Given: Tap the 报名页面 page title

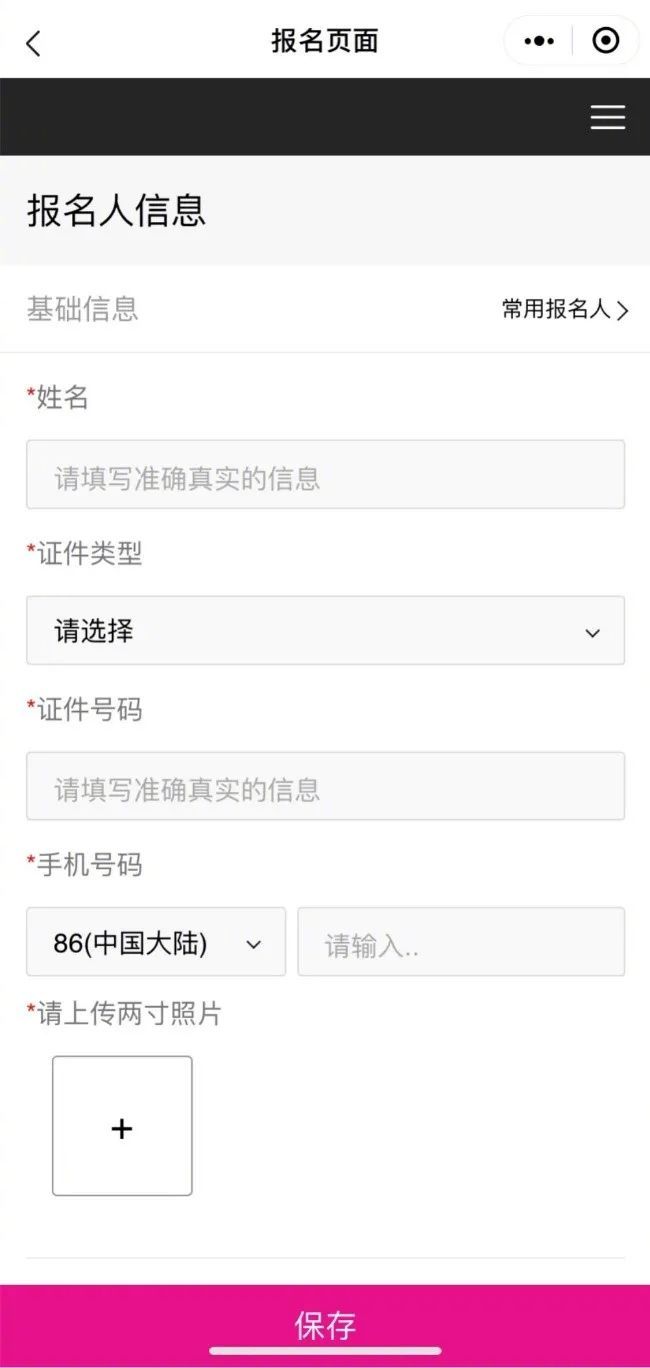Looking at the screenshot, I should [x=325, y=41].
